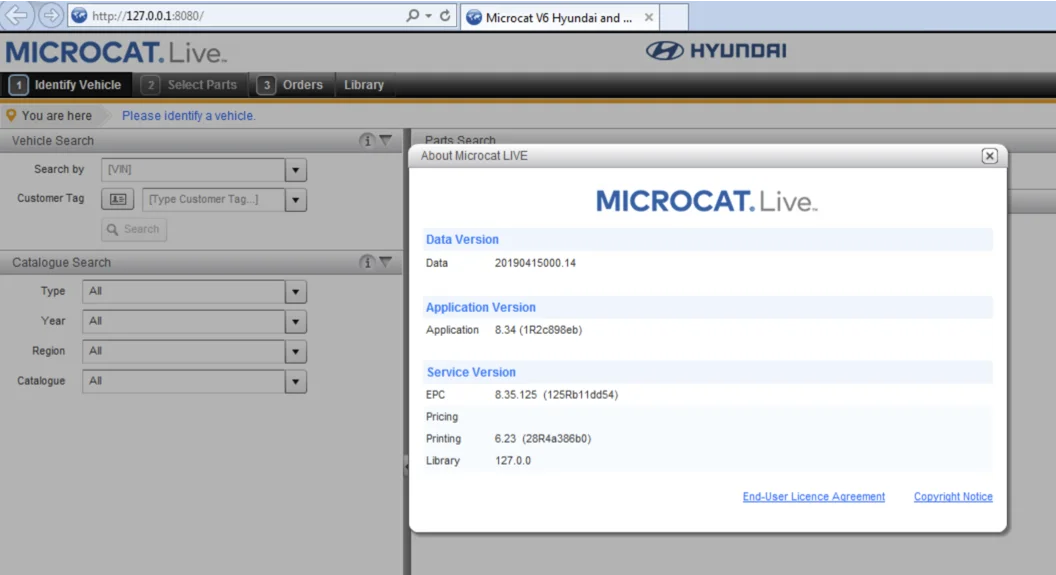Select the Microcat V6 Hyundai browser tab

point(559,18)
